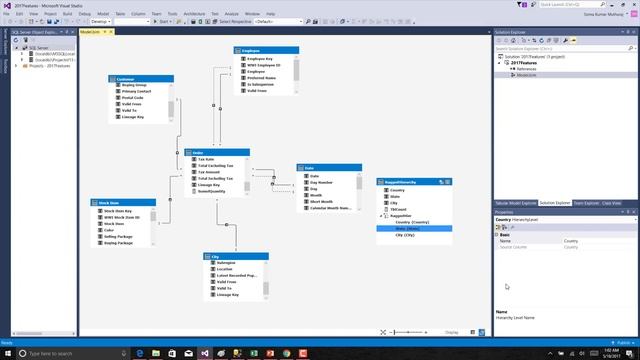The image size is (640, 360).
Task: Click the Customer table header icon
Action: click(x=113, y=79)
